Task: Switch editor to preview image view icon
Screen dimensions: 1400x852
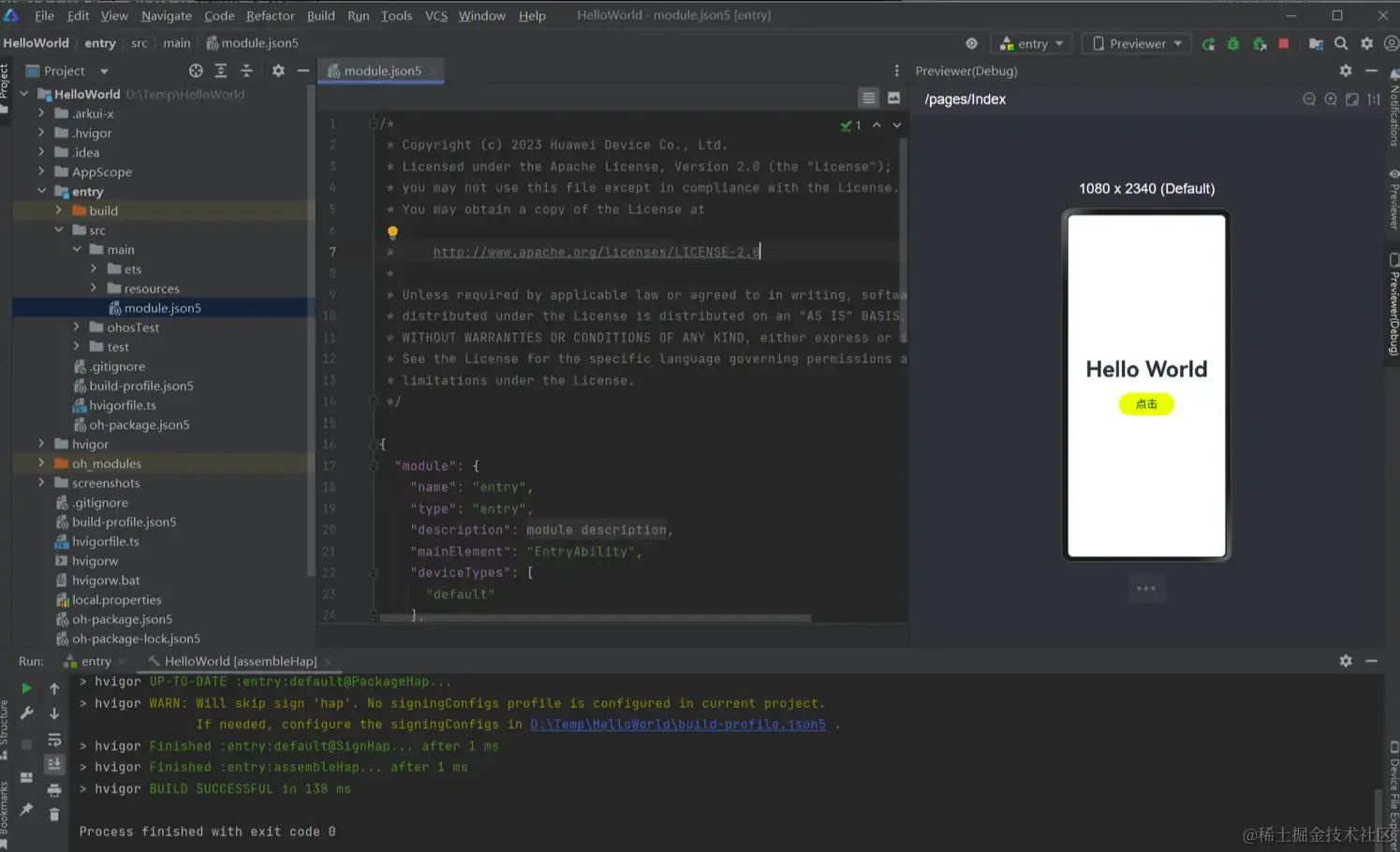Action: coord(893,98)
